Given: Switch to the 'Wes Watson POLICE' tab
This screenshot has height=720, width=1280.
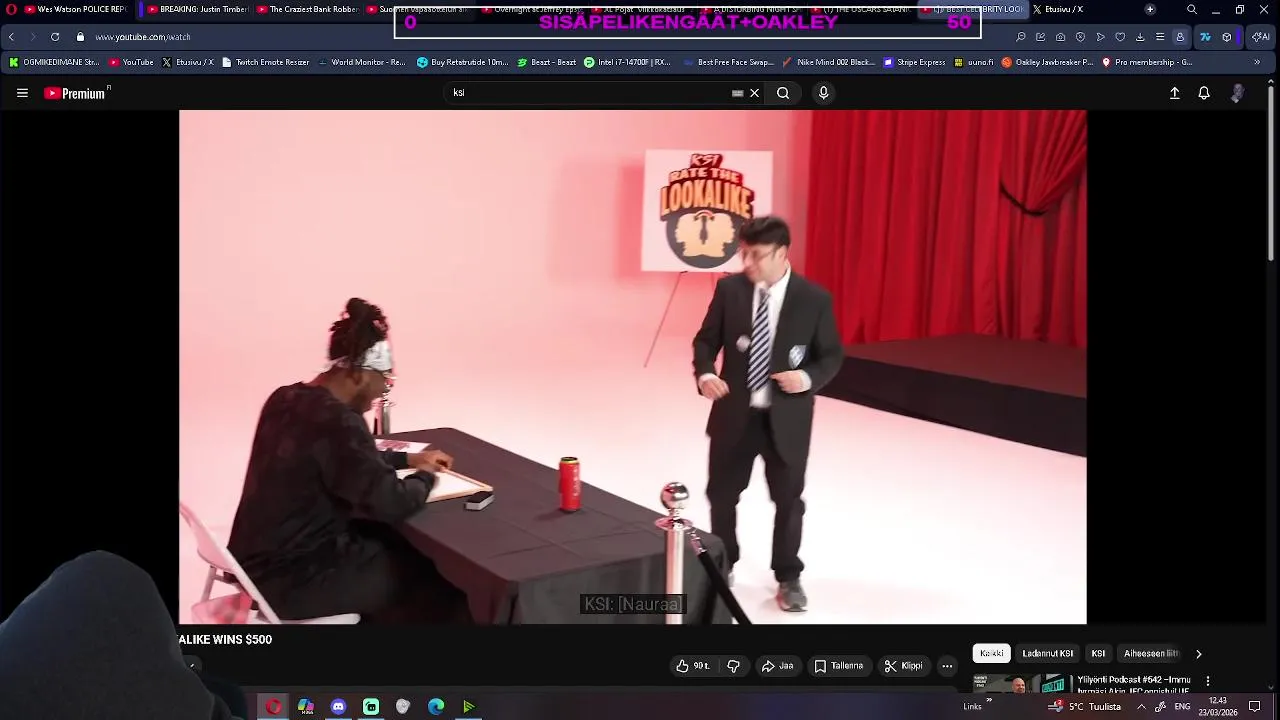Looking at the screenshot, I should pyautogui.click(x=75, y=9).
